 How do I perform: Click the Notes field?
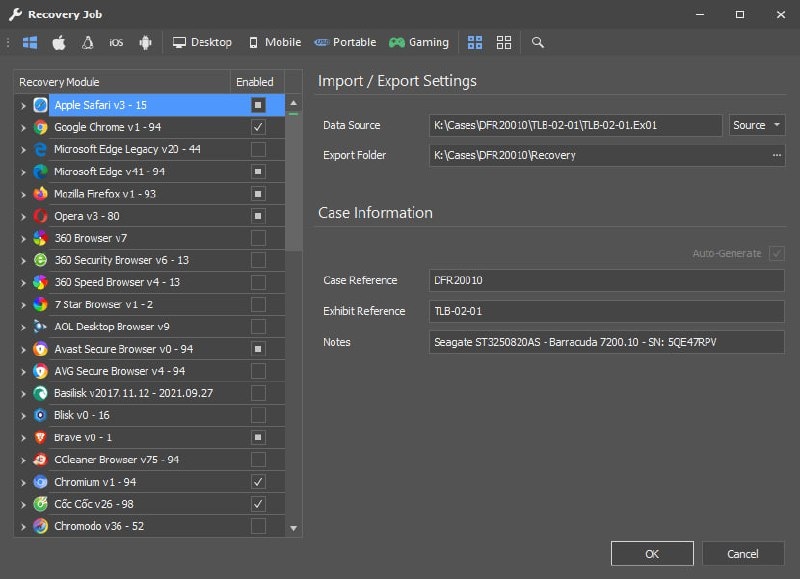point(607,342)
